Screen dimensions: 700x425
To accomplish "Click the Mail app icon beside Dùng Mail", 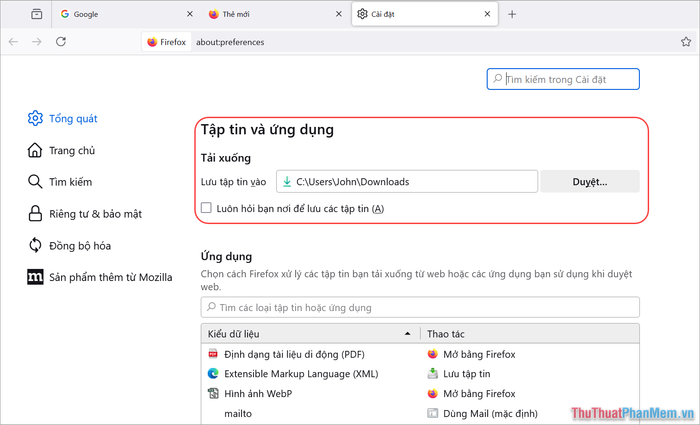I will 432,413.
